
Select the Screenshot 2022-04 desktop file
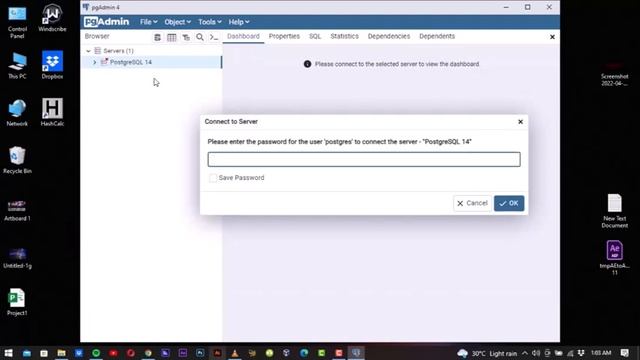tap(614, 74)
